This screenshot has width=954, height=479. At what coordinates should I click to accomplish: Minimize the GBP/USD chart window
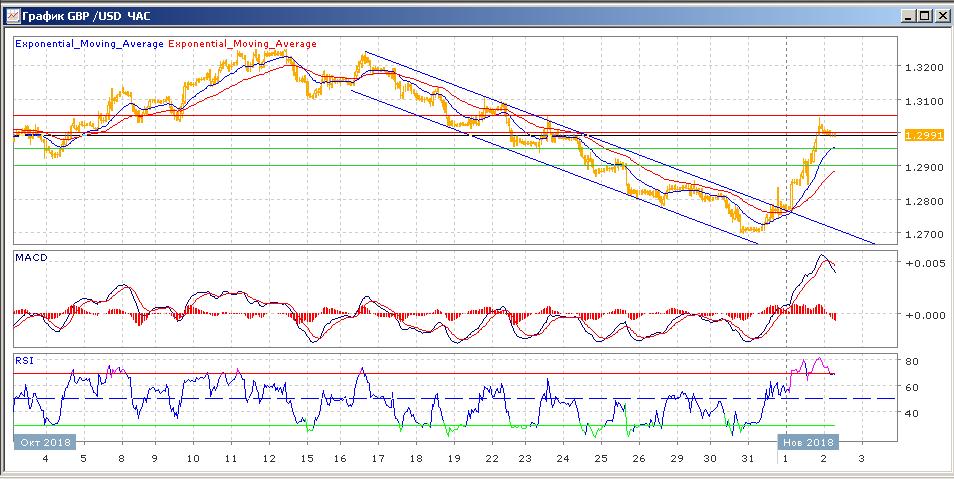point(907,15)
